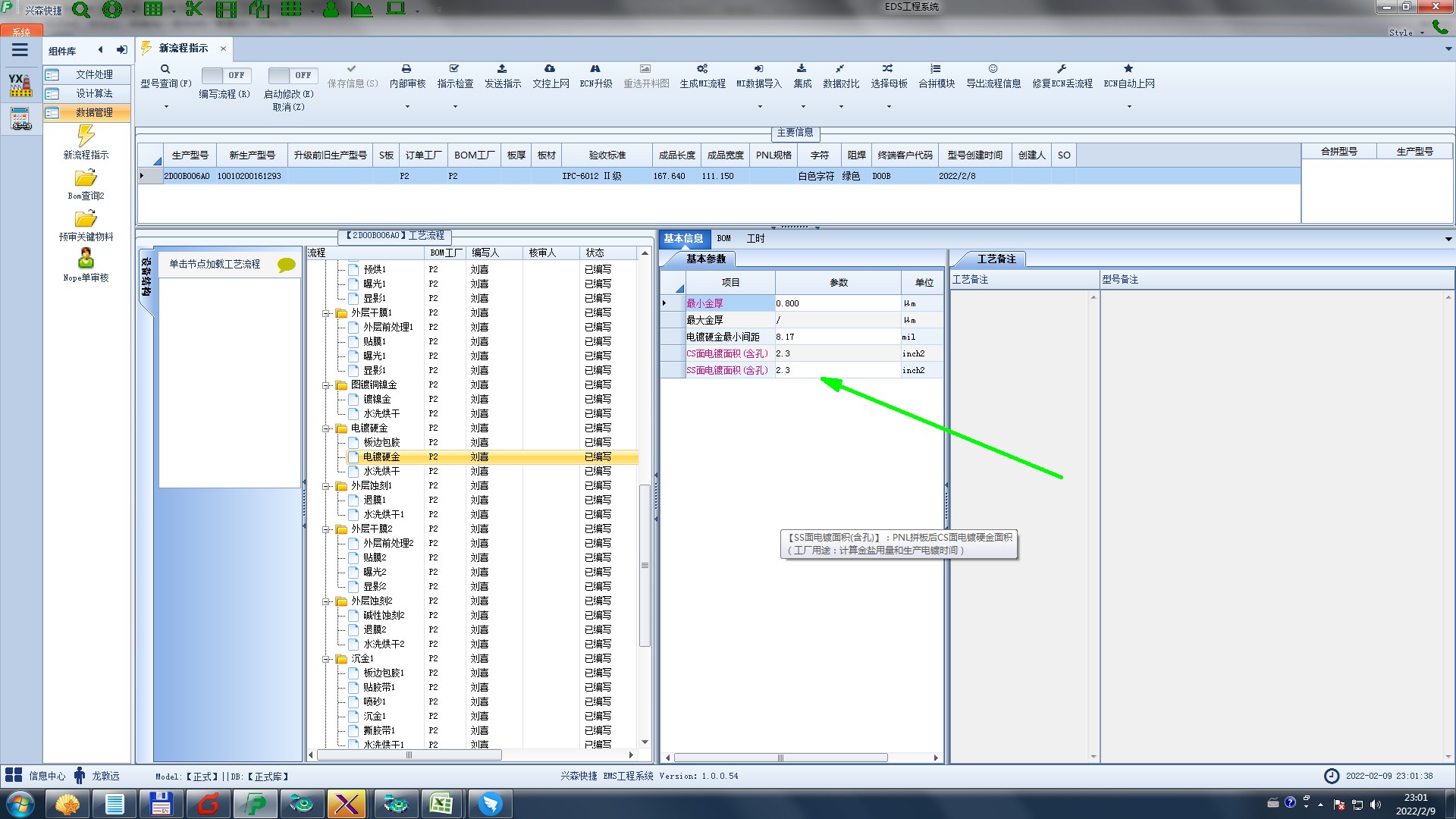Click 单击节点加载工艺流程 button
1456x819 pixels.
point(215,264)
